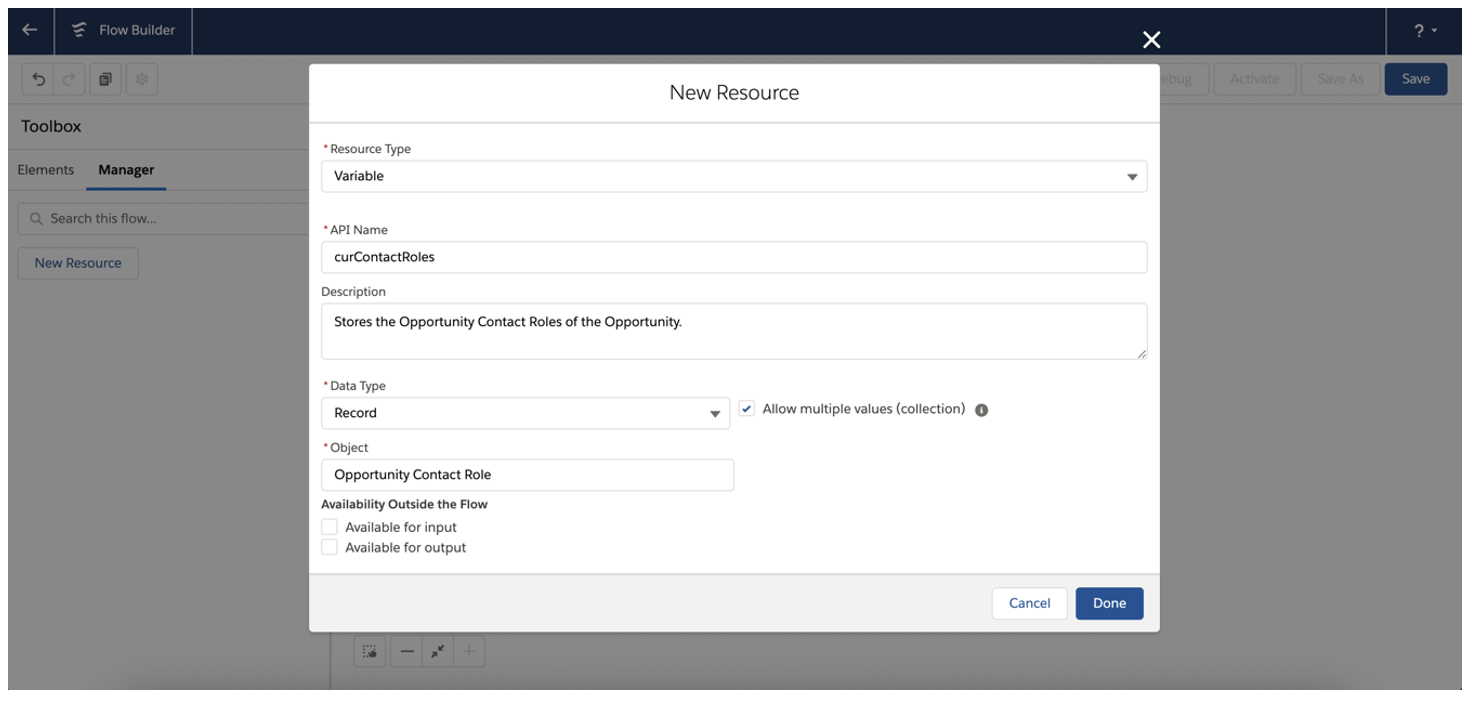
Task: Click the Object input field
Action: [527, 475]
